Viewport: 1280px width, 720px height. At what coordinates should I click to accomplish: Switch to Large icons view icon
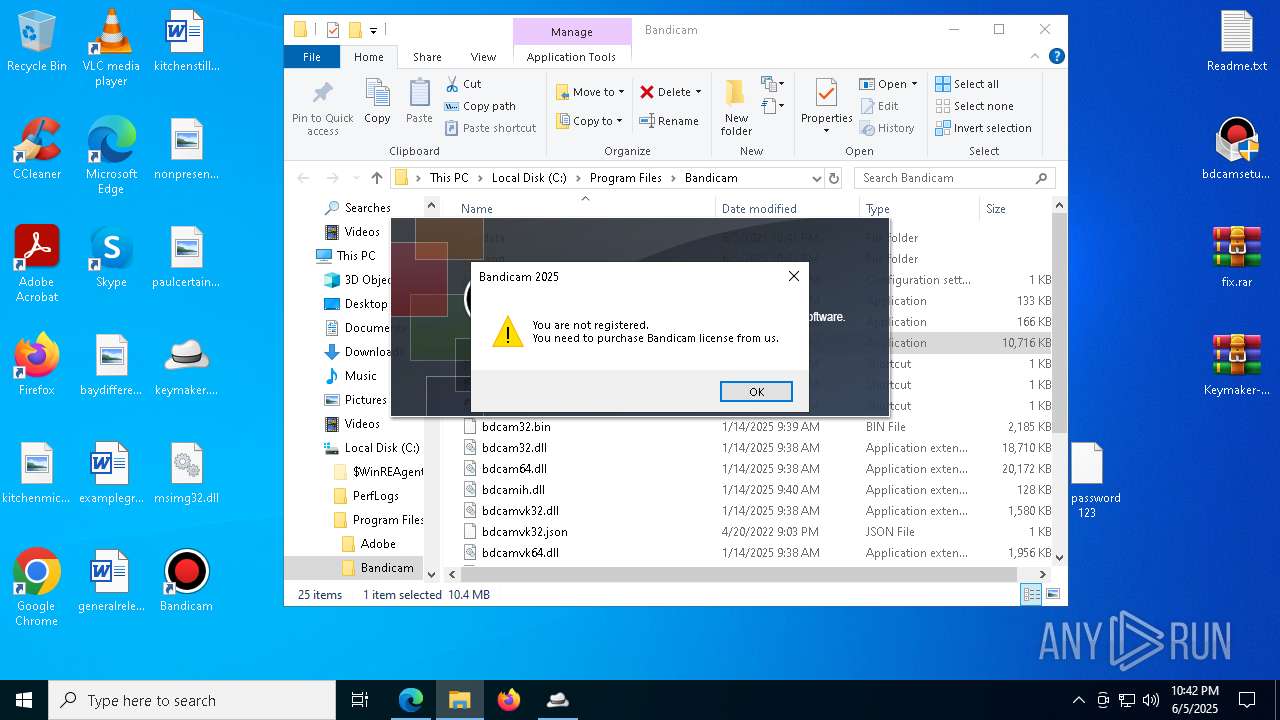[1052, 595]
